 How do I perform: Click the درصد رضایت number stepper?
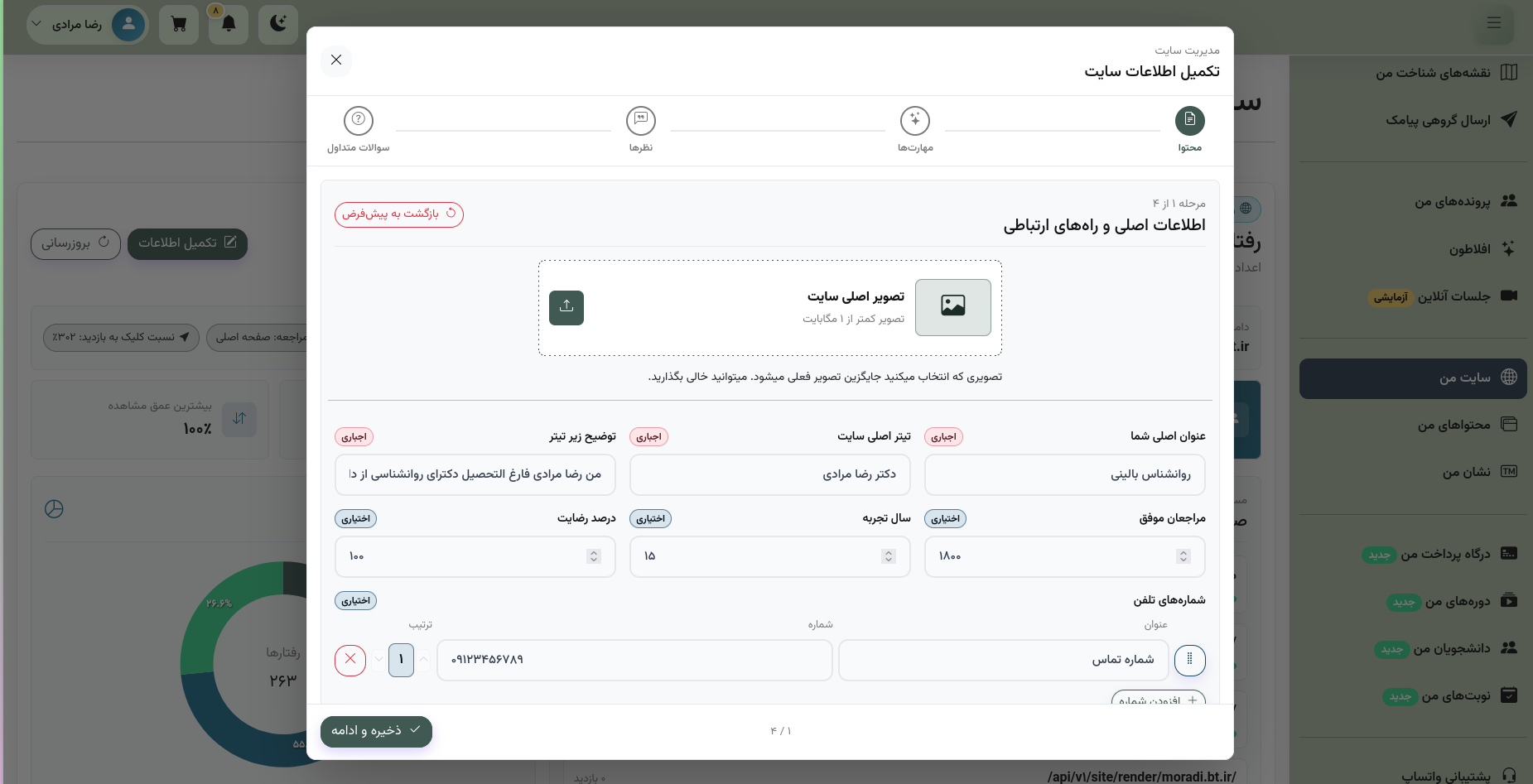pos(594,556)
